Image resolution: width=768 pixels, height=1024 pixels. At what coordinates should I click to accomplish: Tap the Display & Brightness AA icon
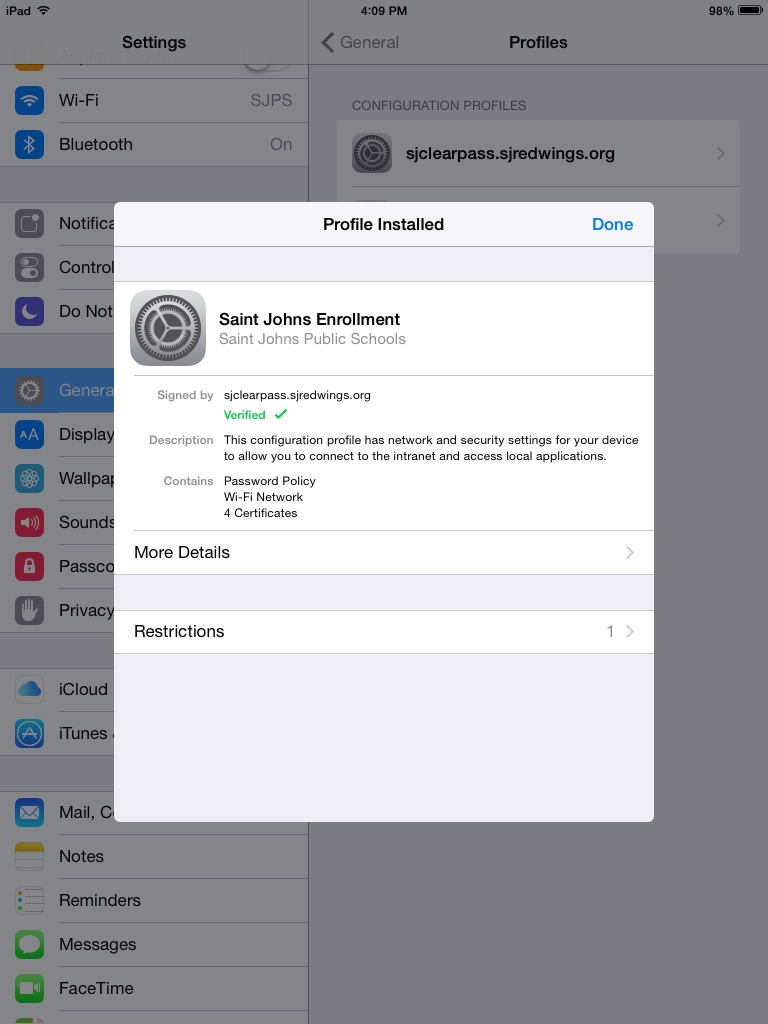pos(29,435)
